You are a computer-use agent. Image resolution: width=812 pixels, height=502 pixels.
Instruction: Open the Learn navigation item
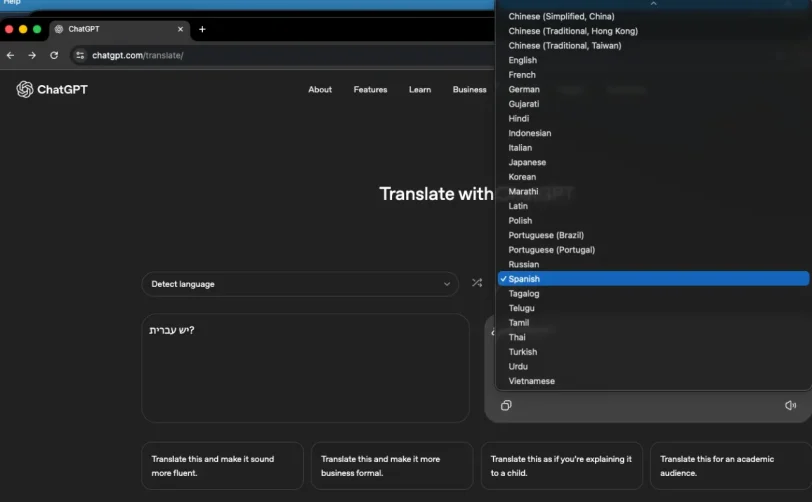[x=420, y=90]
